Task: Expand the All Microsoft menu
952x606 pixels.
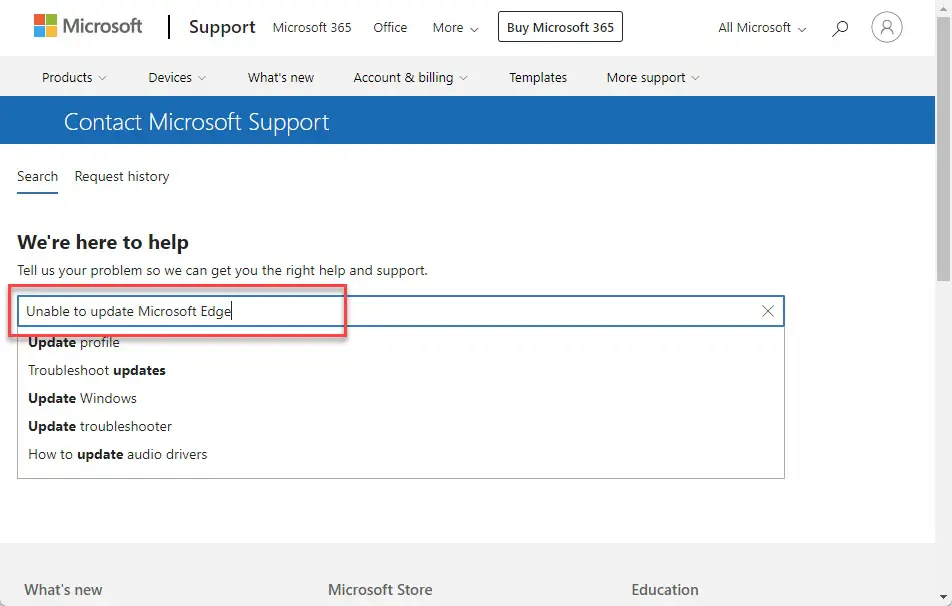Action: click(762, 28)
